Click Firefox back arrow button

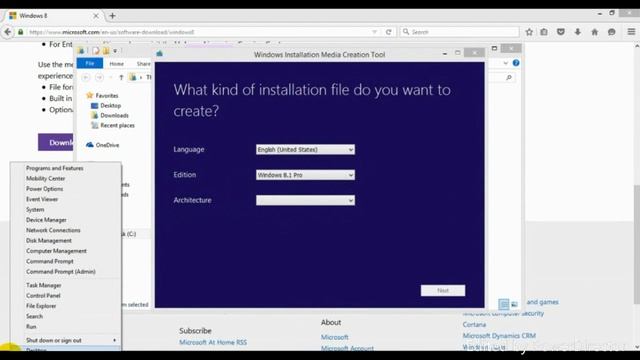pyautogui.click(x=7, y=32)
